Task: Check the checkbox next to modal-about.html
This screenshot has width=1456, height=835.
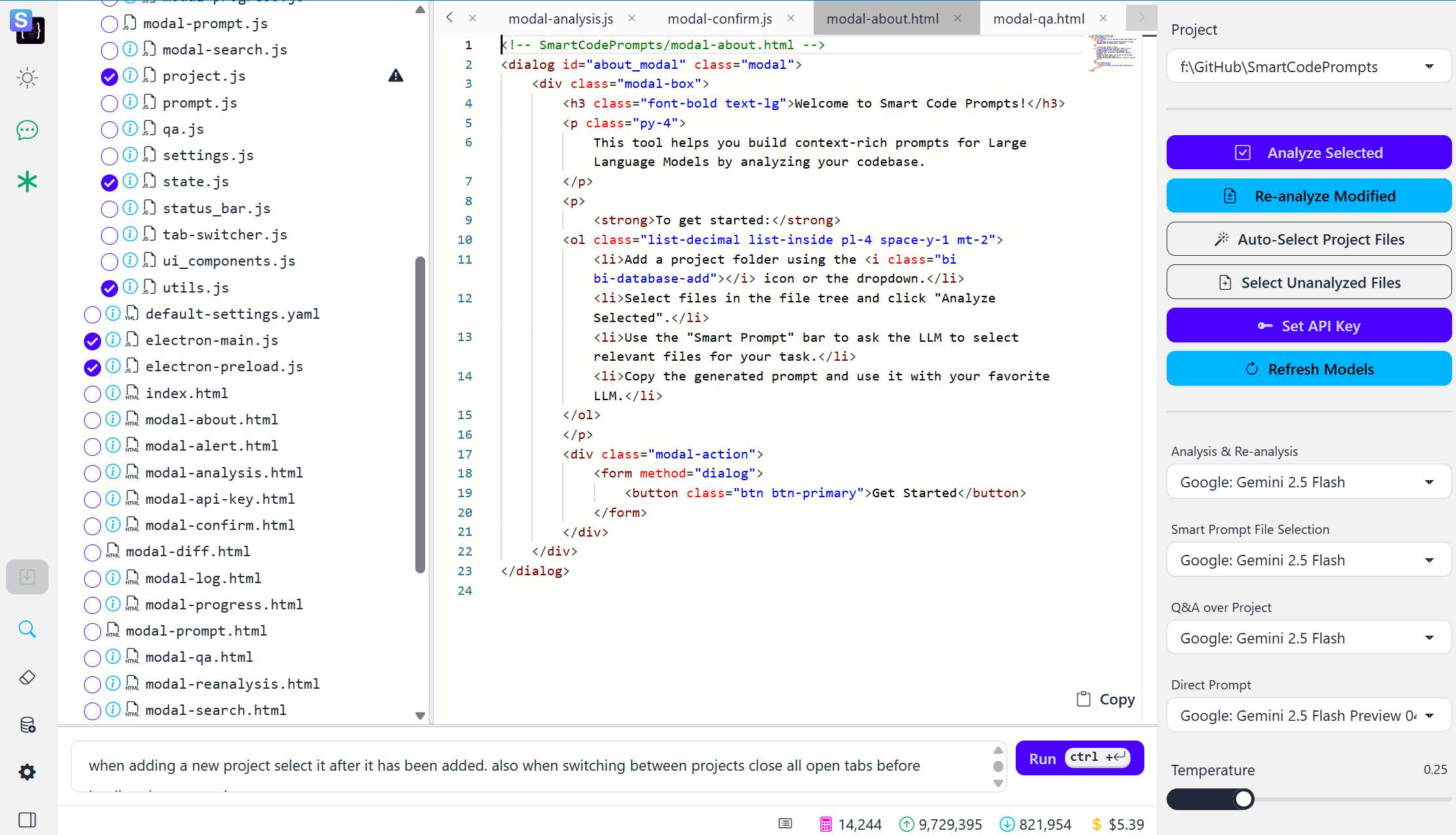Action: [92, 419]
